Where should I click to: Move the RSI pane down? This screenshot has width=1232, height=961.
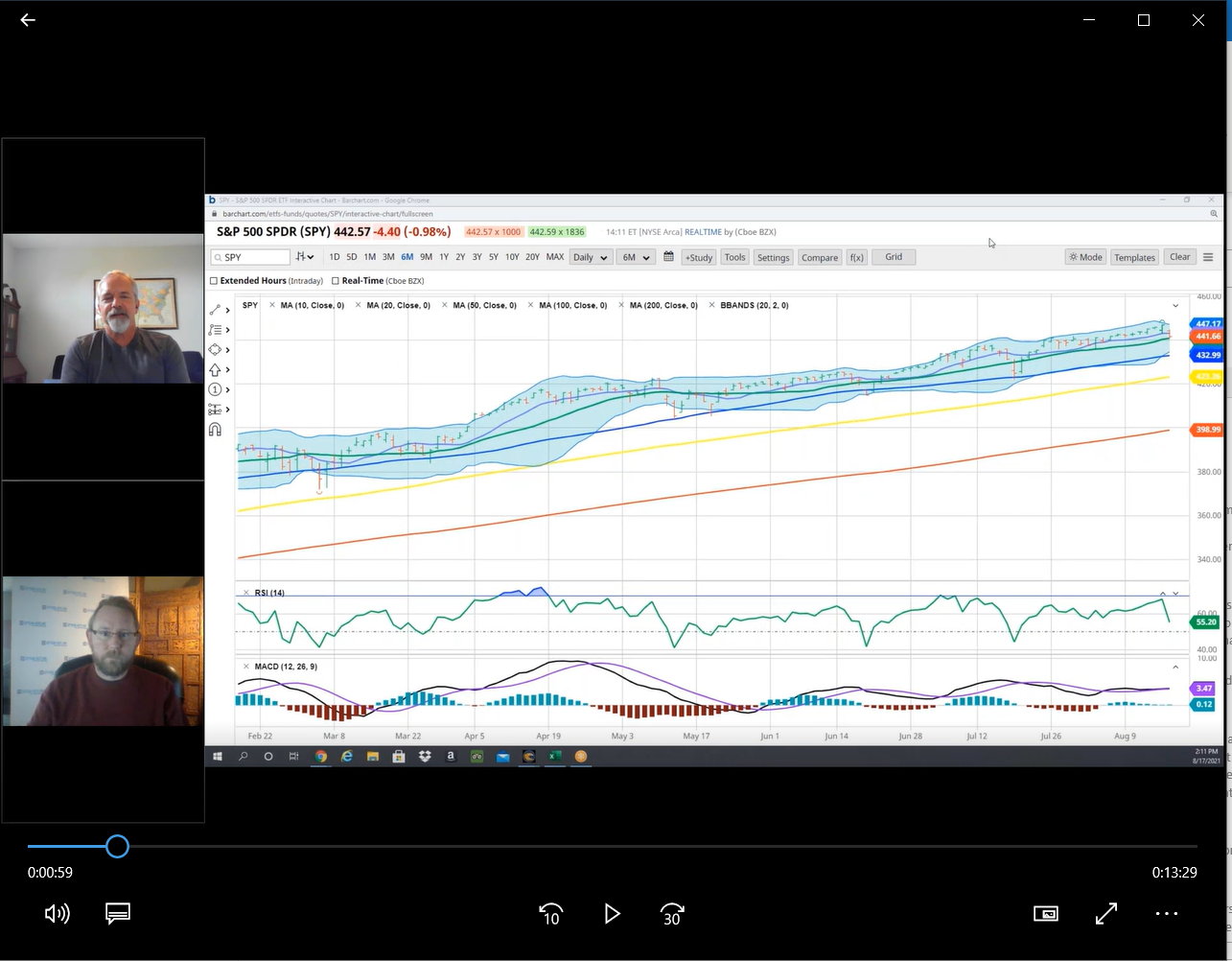[1175, 594]
